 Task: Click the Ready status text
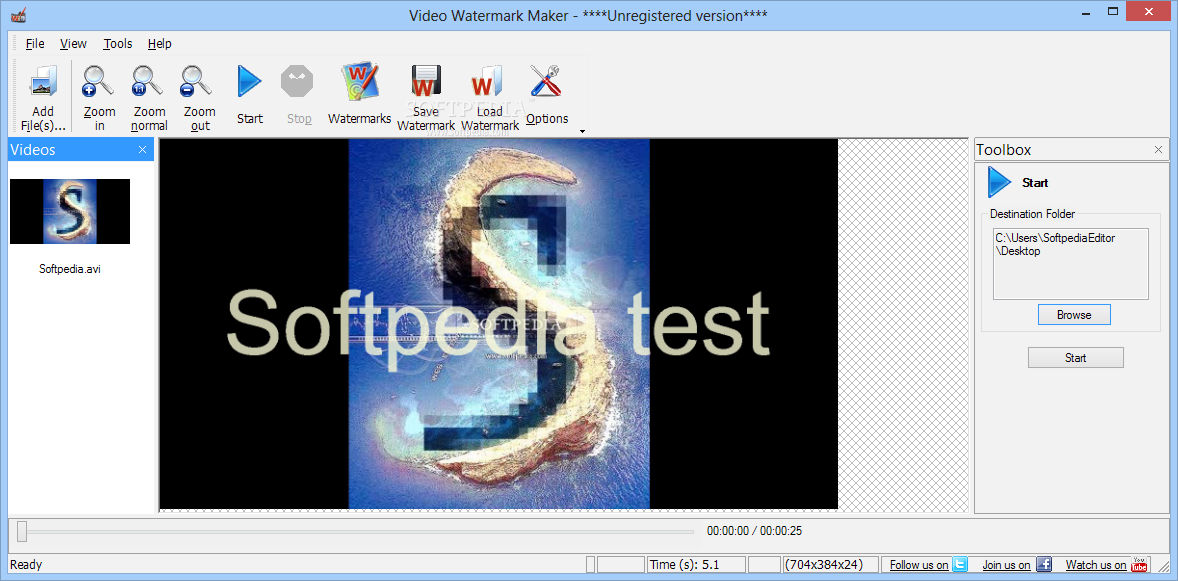click(x=26, y=564)
